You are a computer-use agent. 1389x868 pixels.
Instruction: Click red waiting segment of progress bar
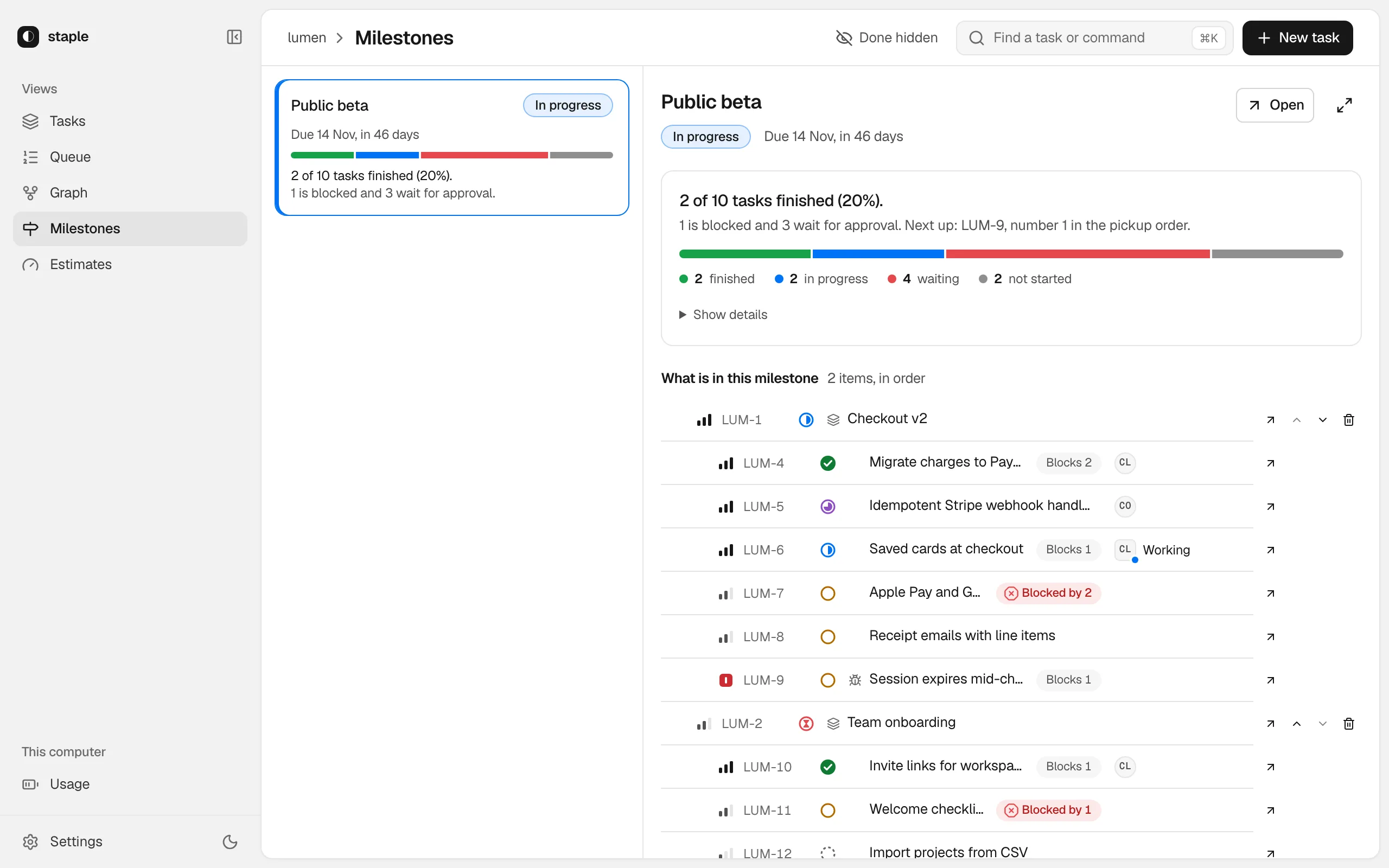click(x=1078, y=254)
